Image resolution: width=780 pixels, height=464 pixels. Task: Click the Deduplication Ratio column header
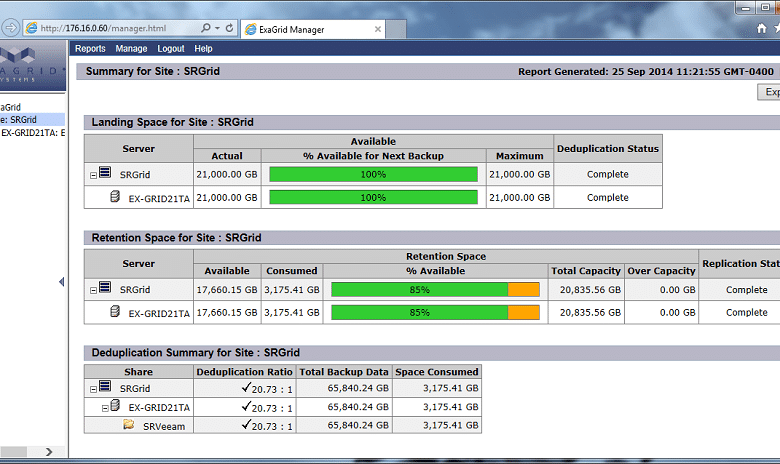coord(244,371)
